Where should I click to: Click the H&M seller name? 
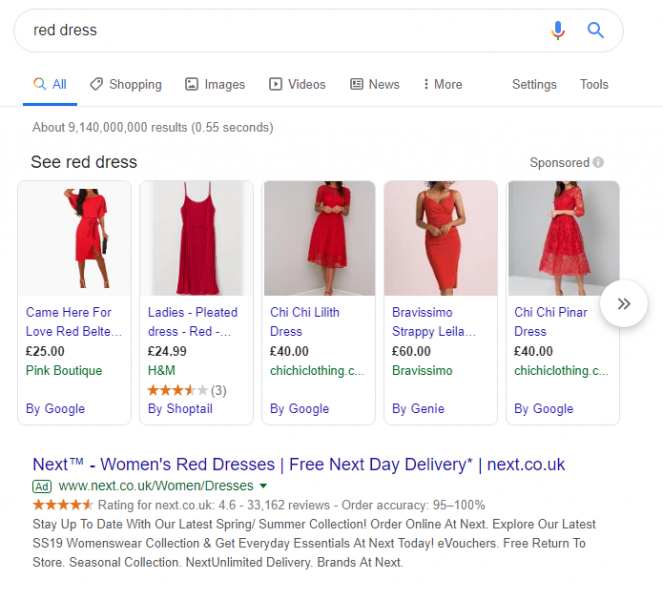point(162,371)
